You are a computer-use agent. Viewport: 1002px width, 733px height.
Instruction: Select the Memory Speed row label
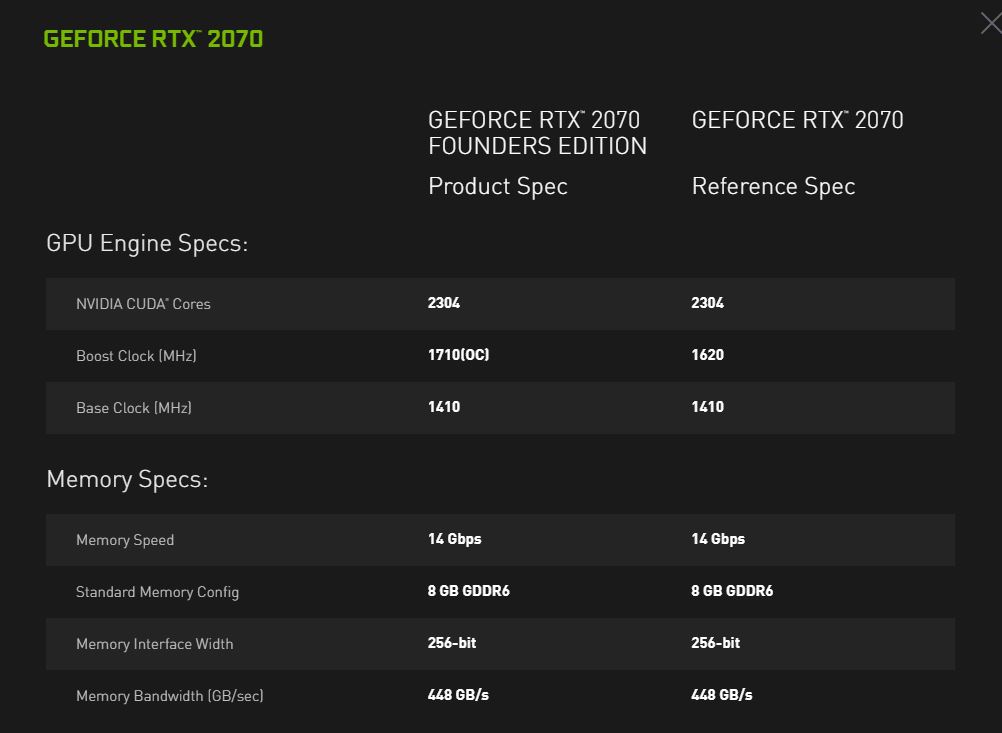(125, 540)
